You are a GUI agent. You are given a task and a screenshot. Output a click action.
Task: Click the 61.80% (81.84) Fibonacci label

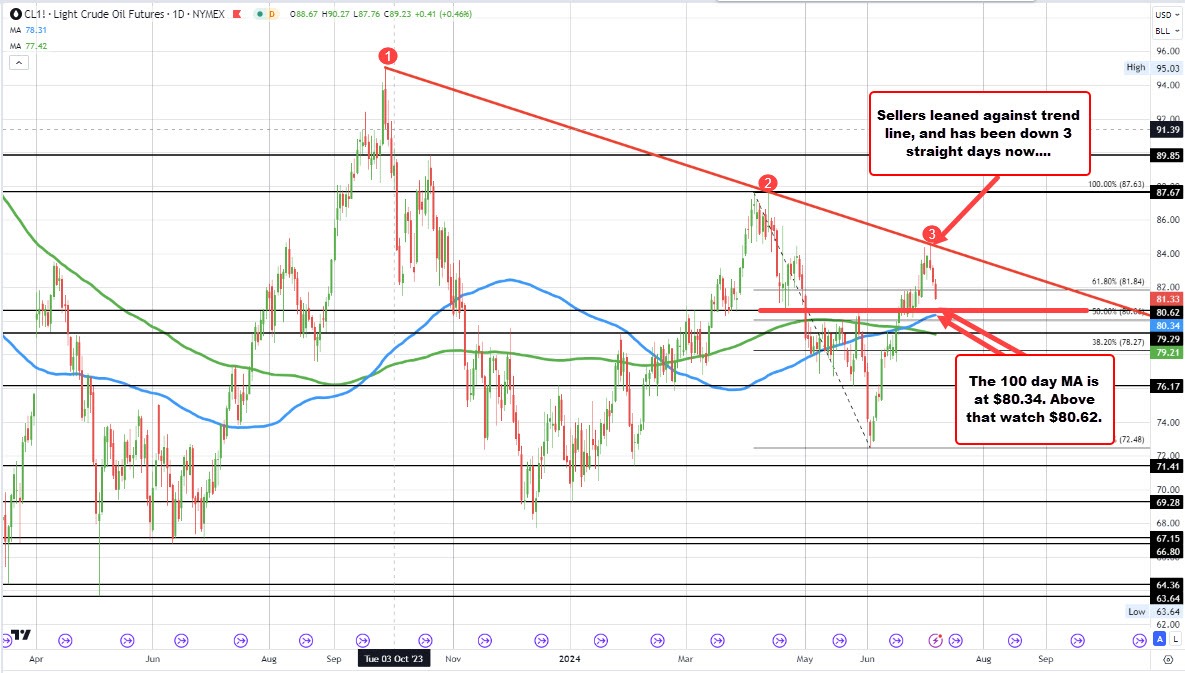[x=1118, y=281]
